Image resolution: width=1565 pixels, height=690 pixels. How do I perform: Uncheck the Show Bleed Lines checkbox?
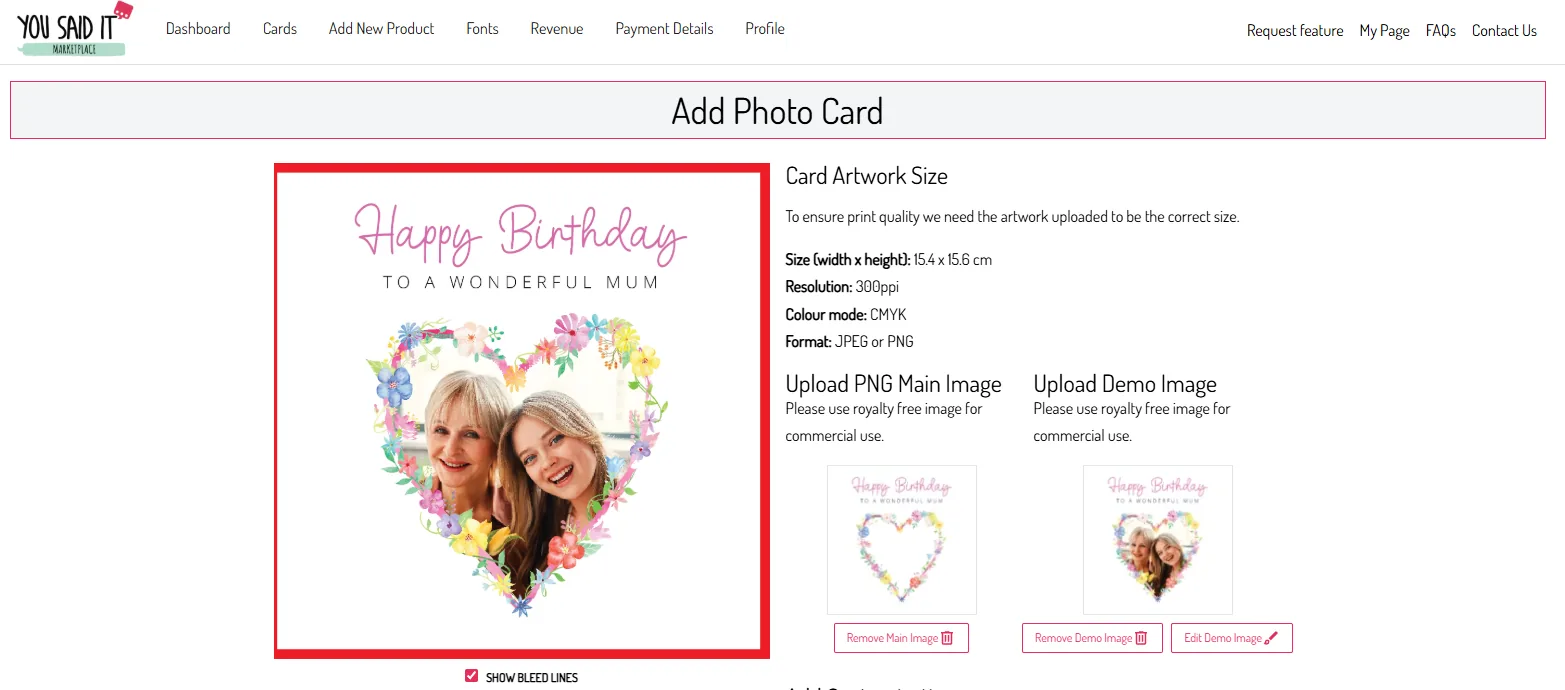[472, 676]
